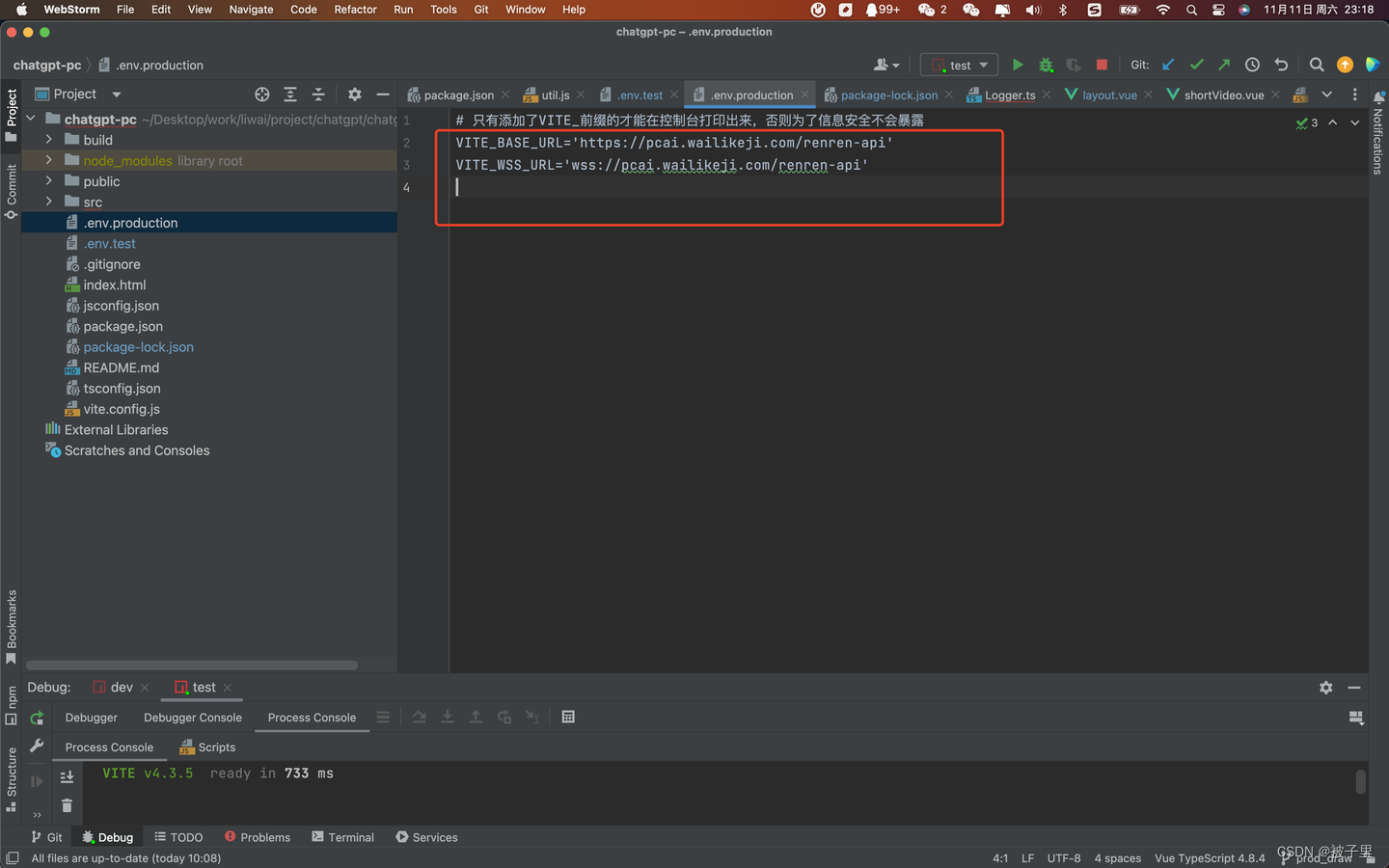
Task: Stop the running process with the red square
Action: (1102, 65)
